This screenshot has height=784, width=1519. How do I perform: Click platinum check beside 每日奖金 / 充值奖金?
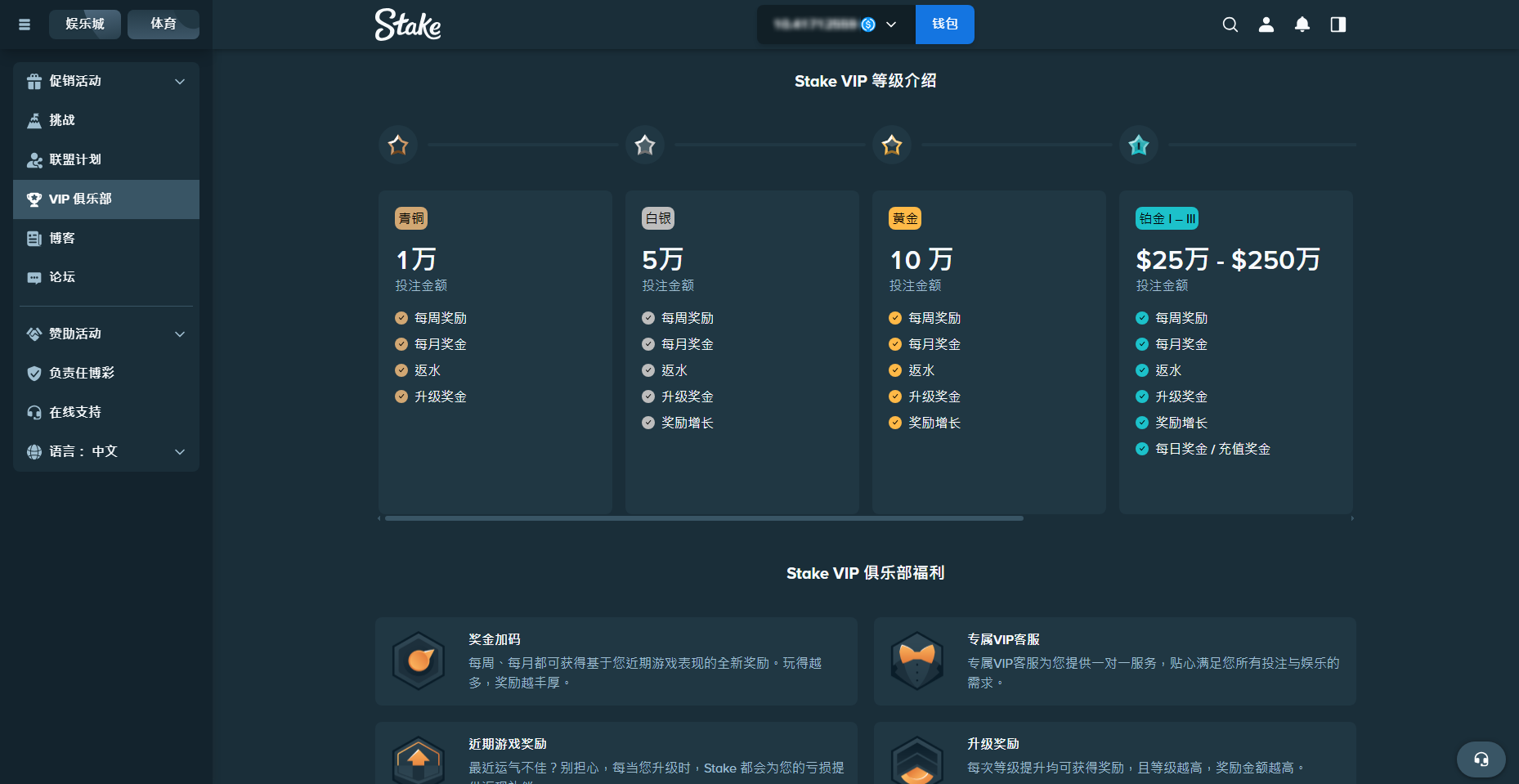[x=1142, y=449]
